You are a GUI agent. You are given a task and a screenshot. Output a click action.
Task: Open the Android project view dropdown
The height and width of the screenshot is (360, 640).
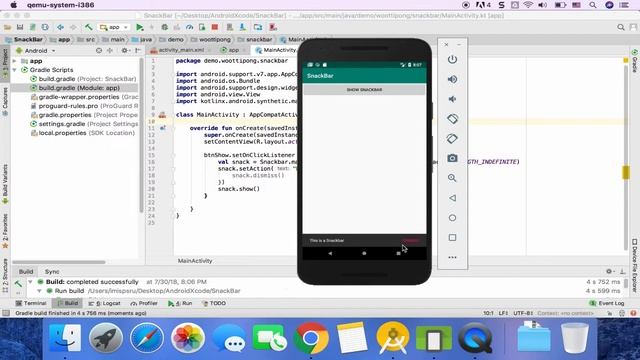(36, 51)
